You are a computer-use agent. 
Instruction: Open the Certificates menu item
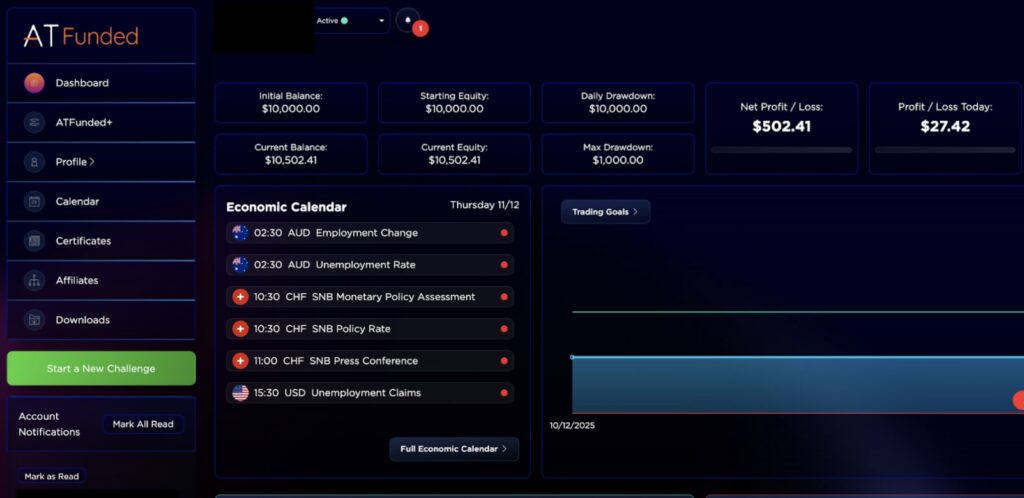[x=101, y=241]
